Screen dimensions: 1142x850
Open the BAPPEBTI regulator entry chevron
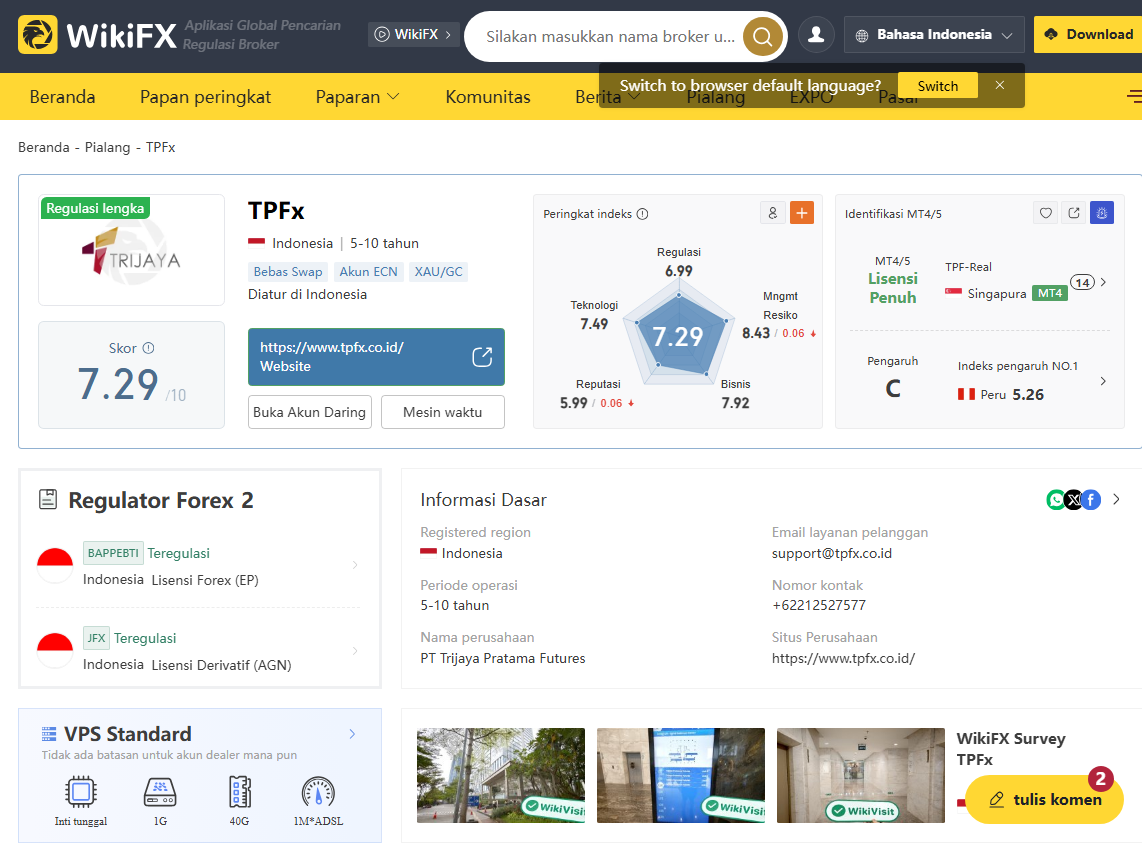[355, 565]
